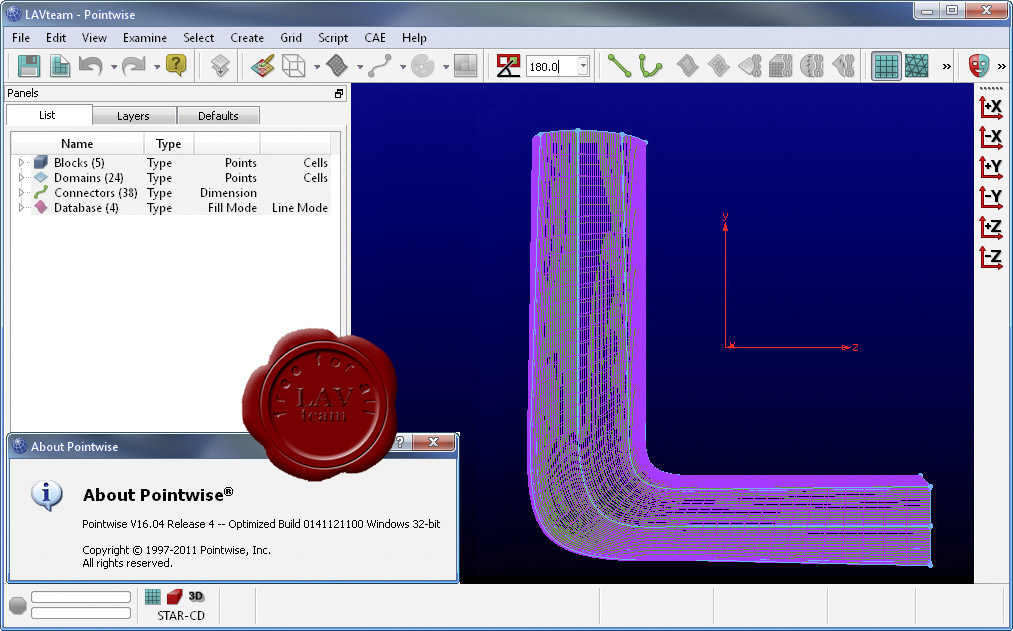Click the Save floppy disk icon
The height and width of the screenshot is (631, 1013).
pyautogui.click(x=28, y=66)
